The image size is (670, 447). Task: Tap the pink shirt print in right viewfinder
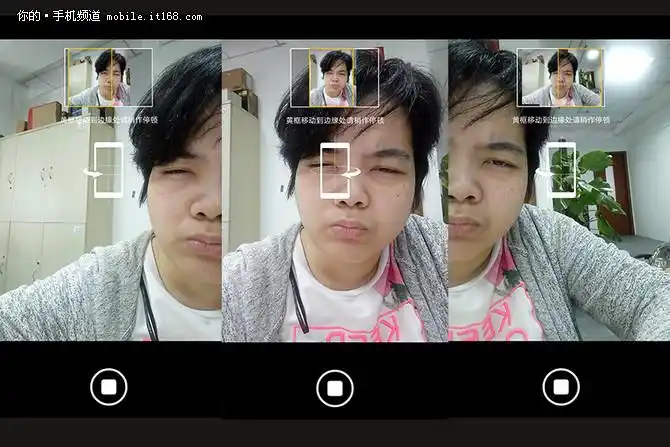pyautogui.click(x=500, y=300)
